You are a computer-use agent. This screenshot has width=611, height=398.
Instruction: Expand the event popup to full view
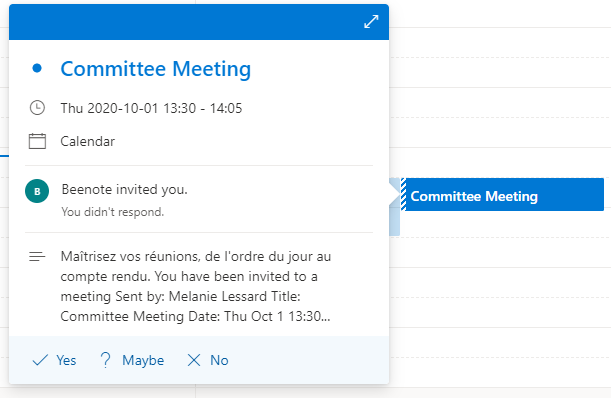[x=371, y=21]
